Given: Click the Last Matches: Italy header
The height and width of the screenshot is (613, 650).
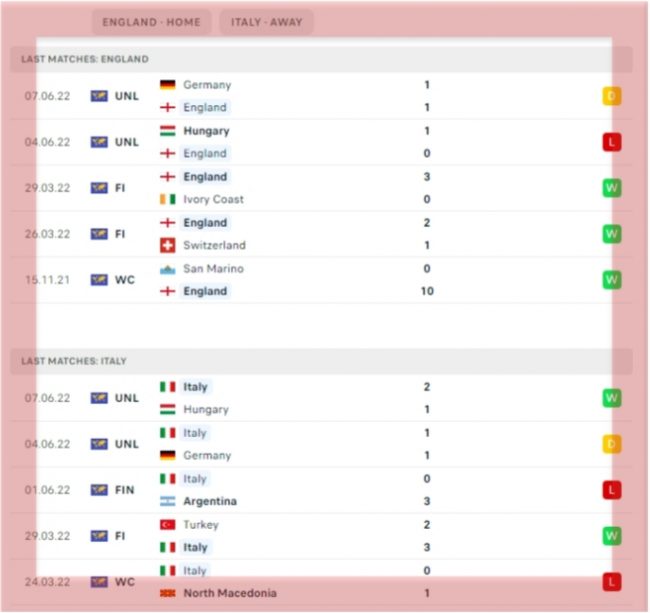Looking at the screenshot, I should tap(74, 361).
